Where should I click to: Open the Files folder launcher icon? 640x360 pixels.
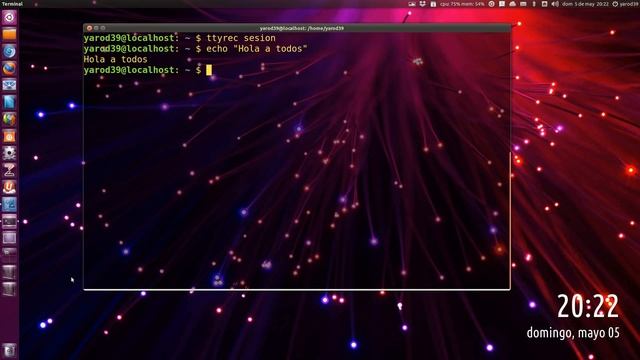pos(9,34)
